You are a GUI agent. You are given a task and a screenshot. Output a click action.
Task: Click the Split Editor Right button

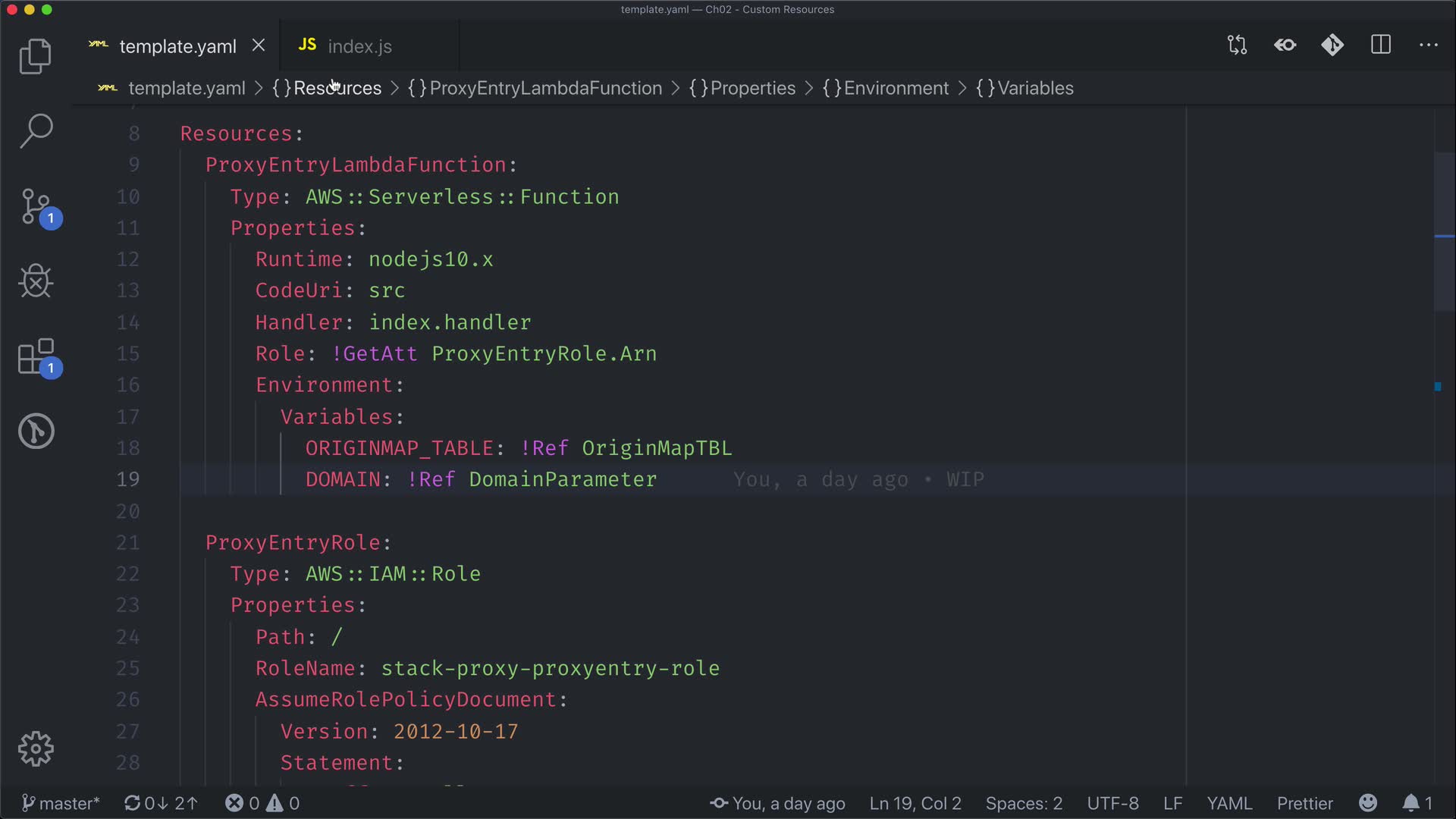pos(1380,45)
